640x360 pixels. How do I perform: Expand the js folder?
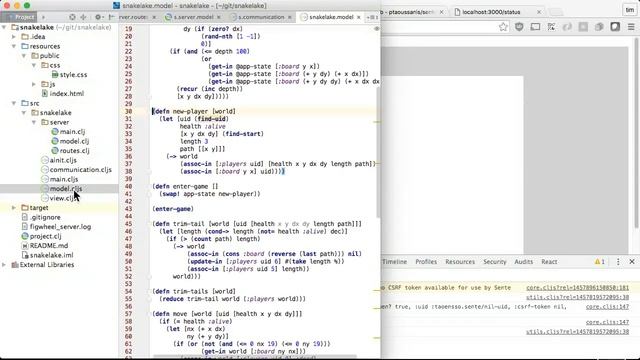[x=34, y=84]
